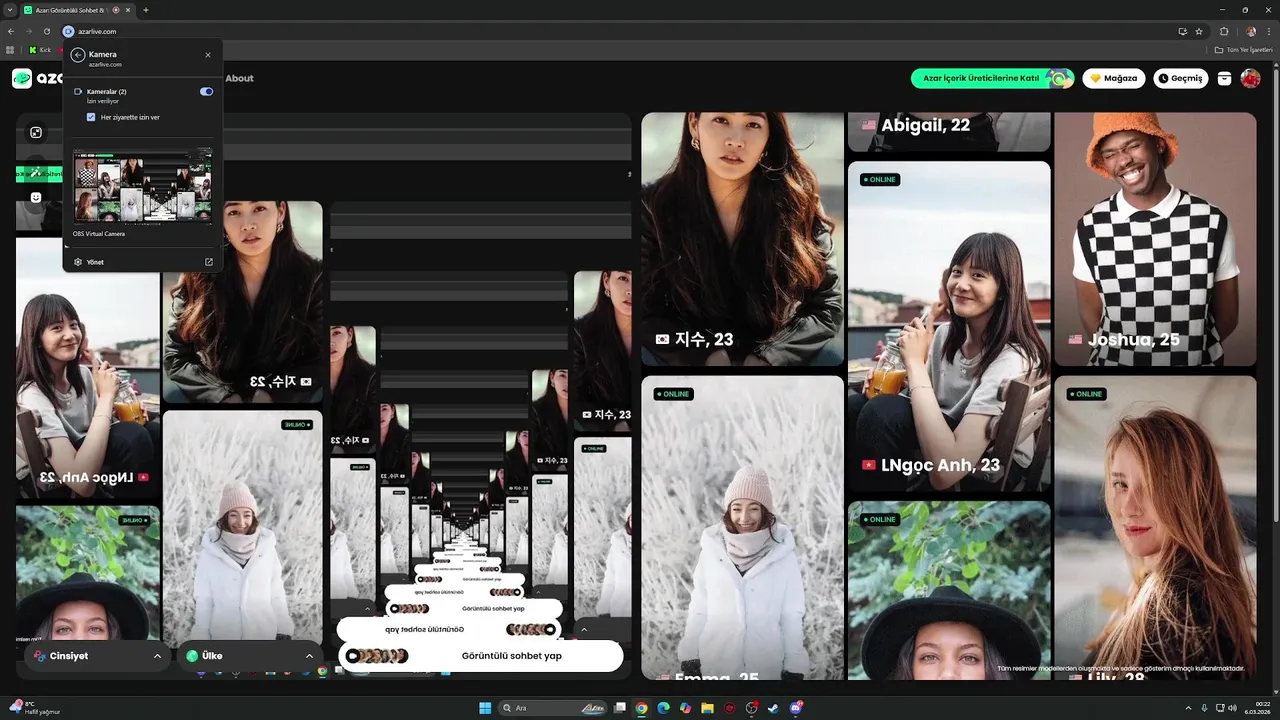Click the install app icon in address bar
Image resolution: width=1280 pixels, height=720 pixels.
[1182, 31]
